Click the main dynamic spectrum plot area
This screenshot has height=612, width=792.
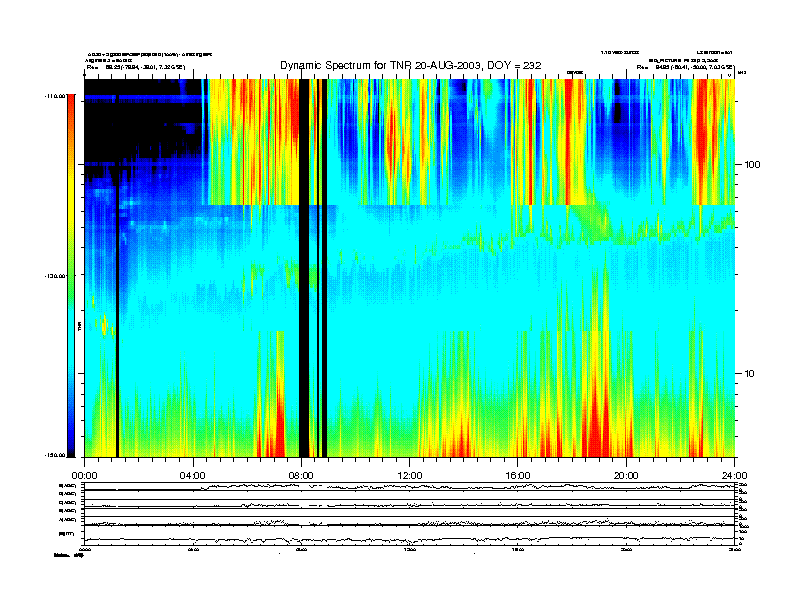point(410,268)
